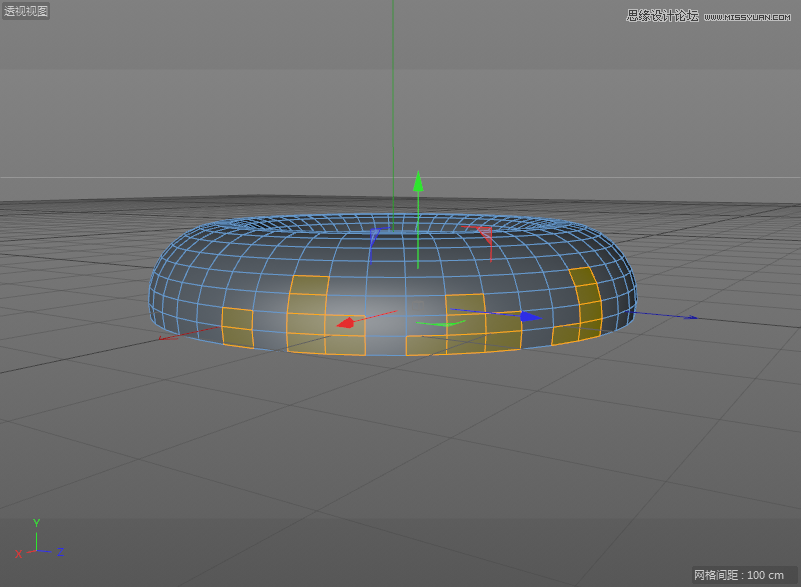This screenshot has width=801, height=587.
Task: Click the 透视视图 viewport label
Action: point(26,11)
